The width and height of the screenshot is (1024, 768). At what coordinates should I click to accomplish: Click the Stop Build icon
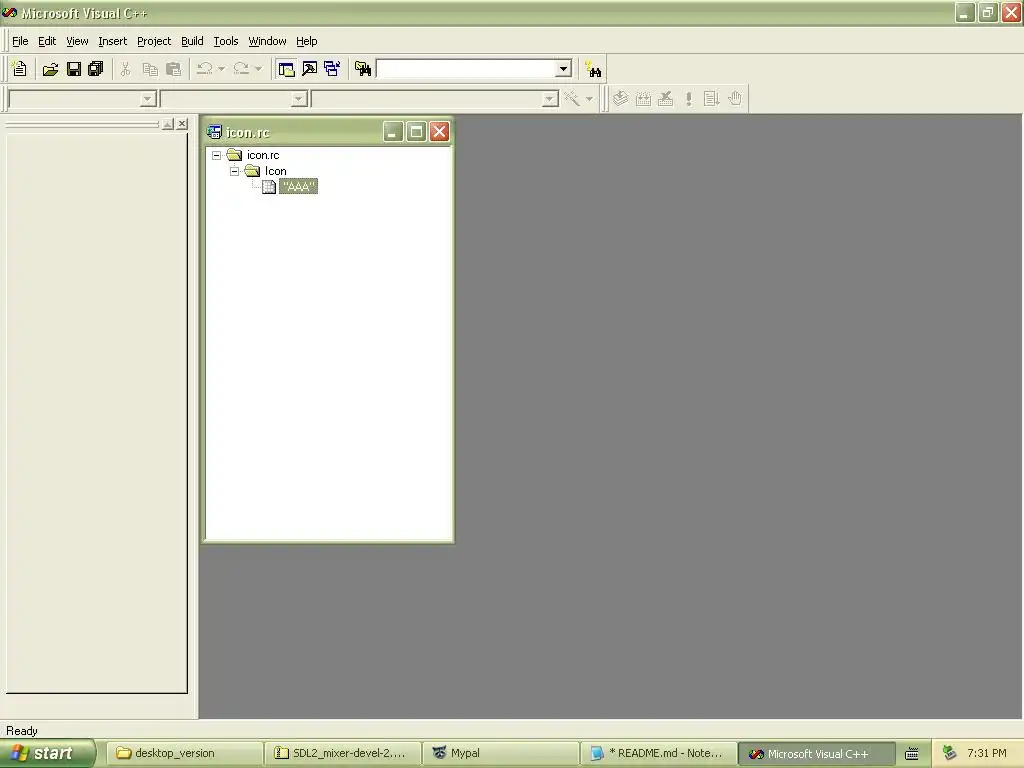pos(666,99)
